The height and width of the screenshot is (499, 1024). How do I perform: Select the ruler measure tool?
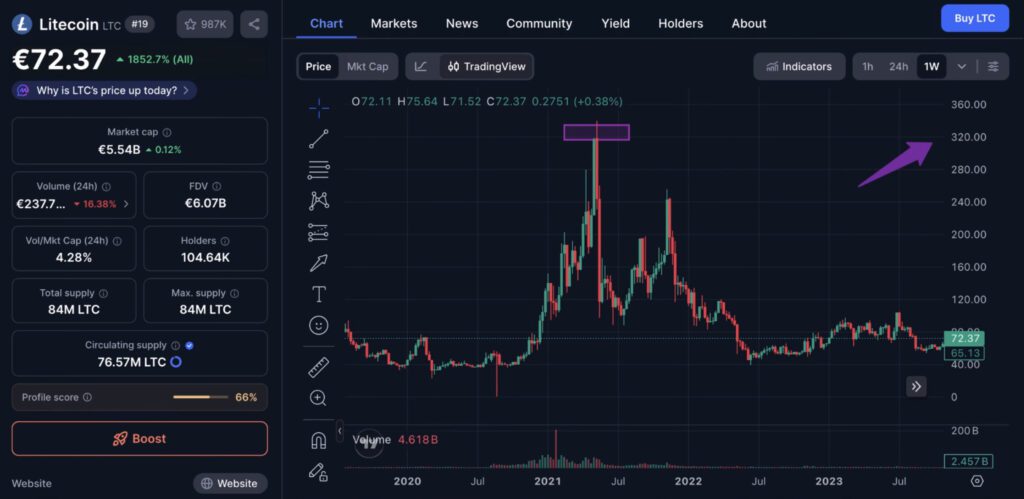(x=318, y=367)
